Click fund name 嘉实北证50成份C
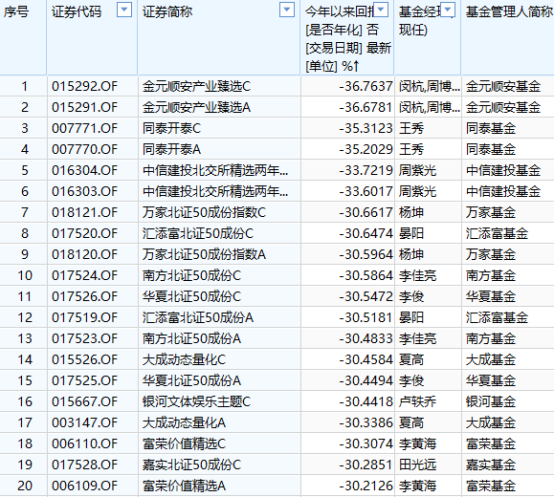Screen dimensions: 554x498 pos(191,464)
